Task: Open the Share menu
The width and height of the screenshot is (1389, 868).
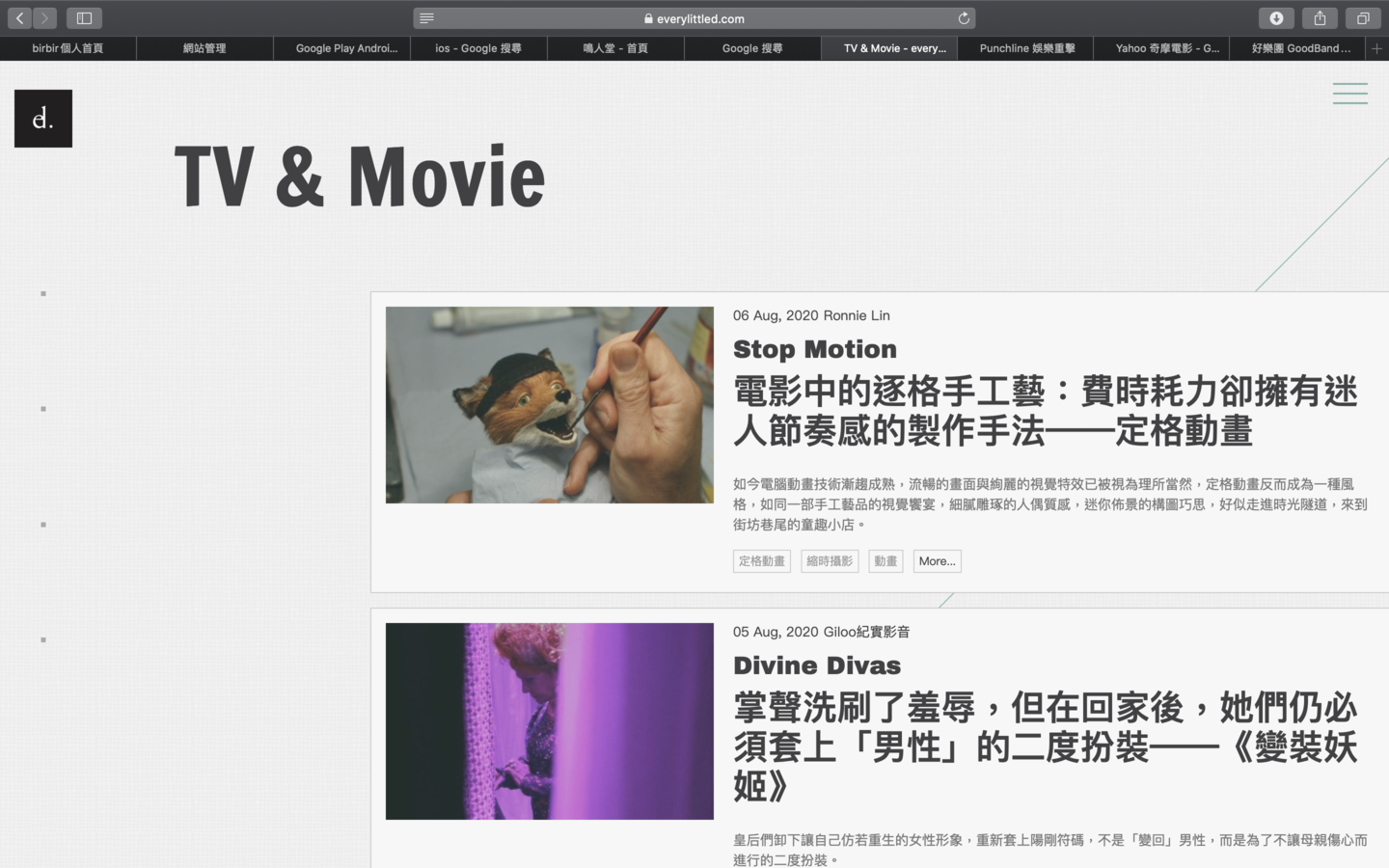Action: coord(1320,17)
